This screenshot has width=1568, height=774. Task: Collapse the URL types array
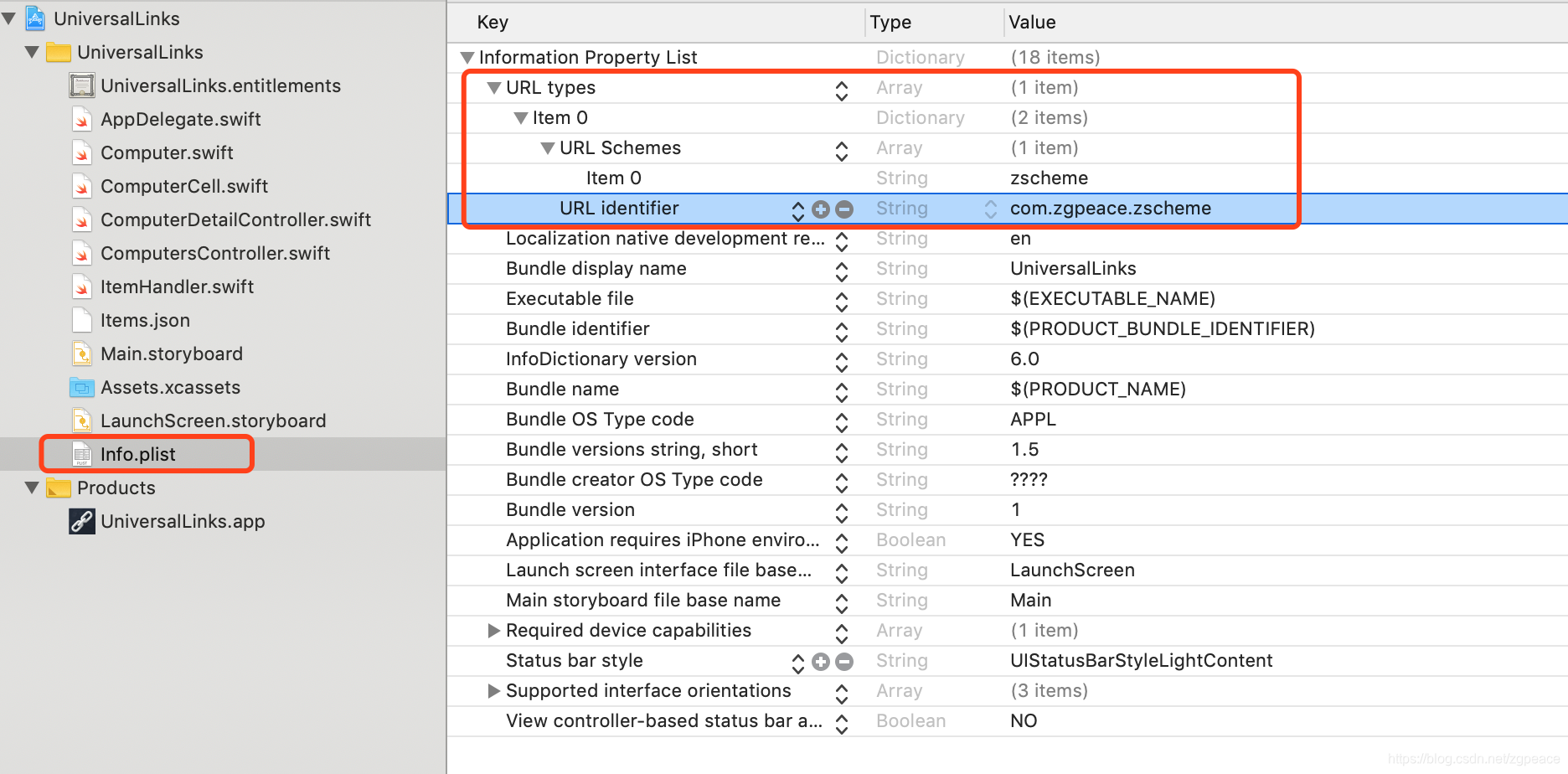[x=494, y=88]
